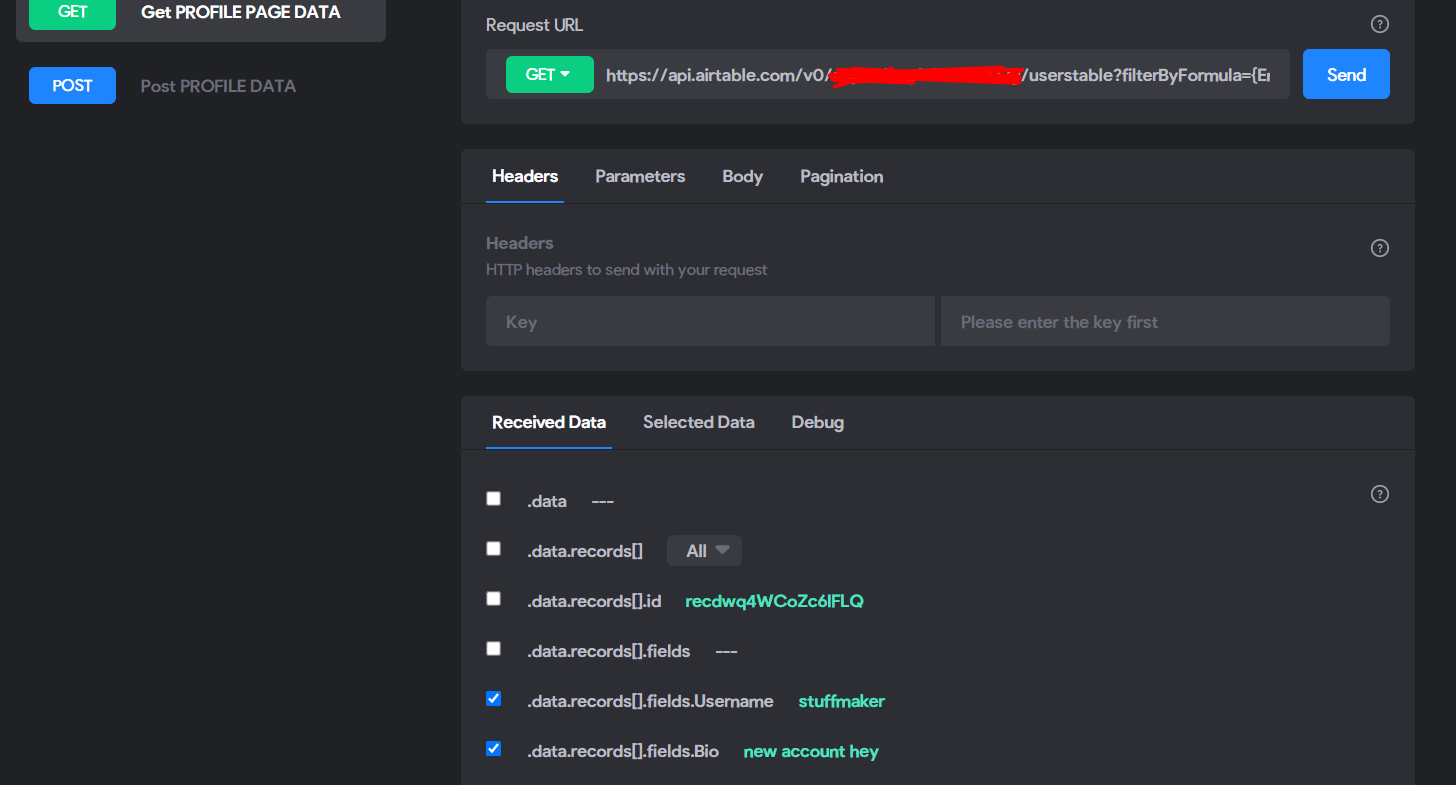This screenshot has width=1456, height=785.
Task: Switch to the Headers tab
Action: 525,176
